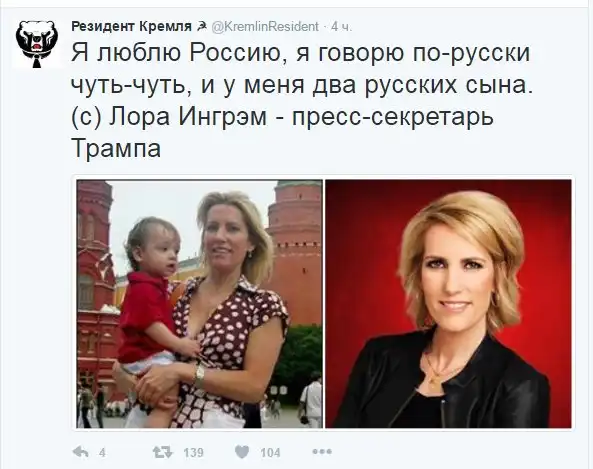Click the word 'Трампа' in tweet text

pos(116,148)
